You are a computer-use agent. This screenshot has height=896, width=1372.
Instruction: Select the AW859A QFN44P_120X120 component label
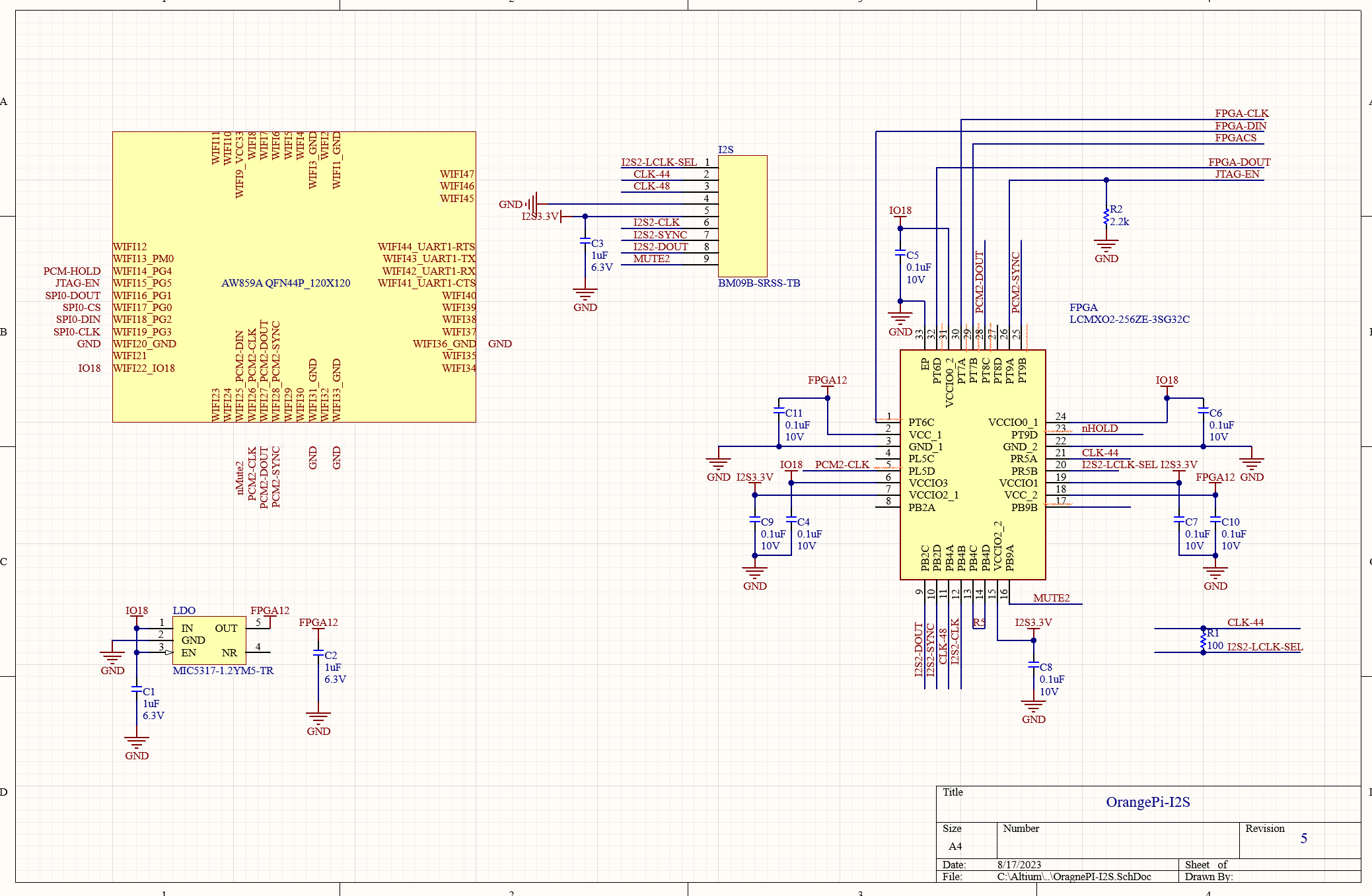pos(285,283)
